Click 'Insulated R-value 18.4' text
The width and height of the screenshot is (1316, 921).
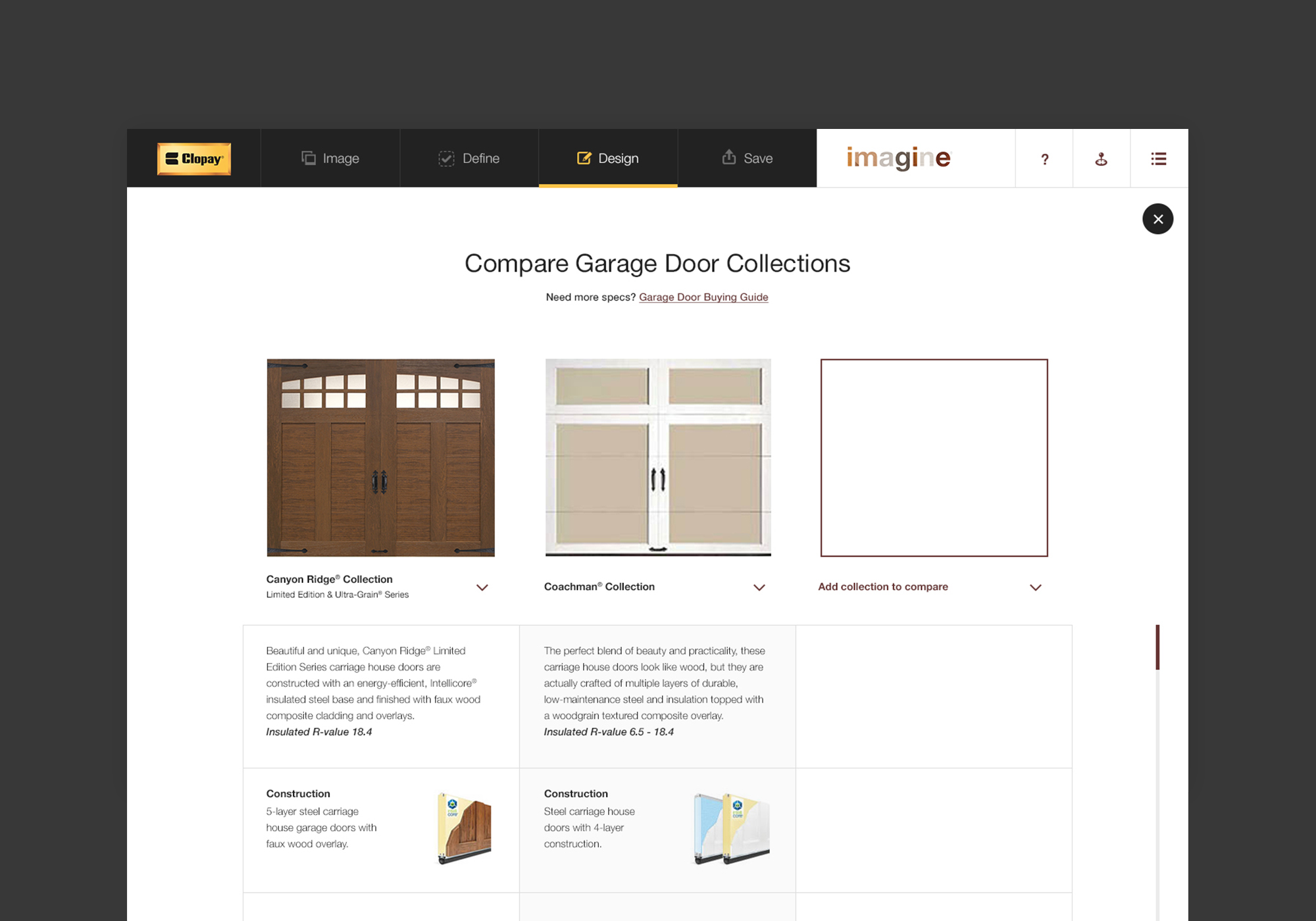(x=319, y=732)
